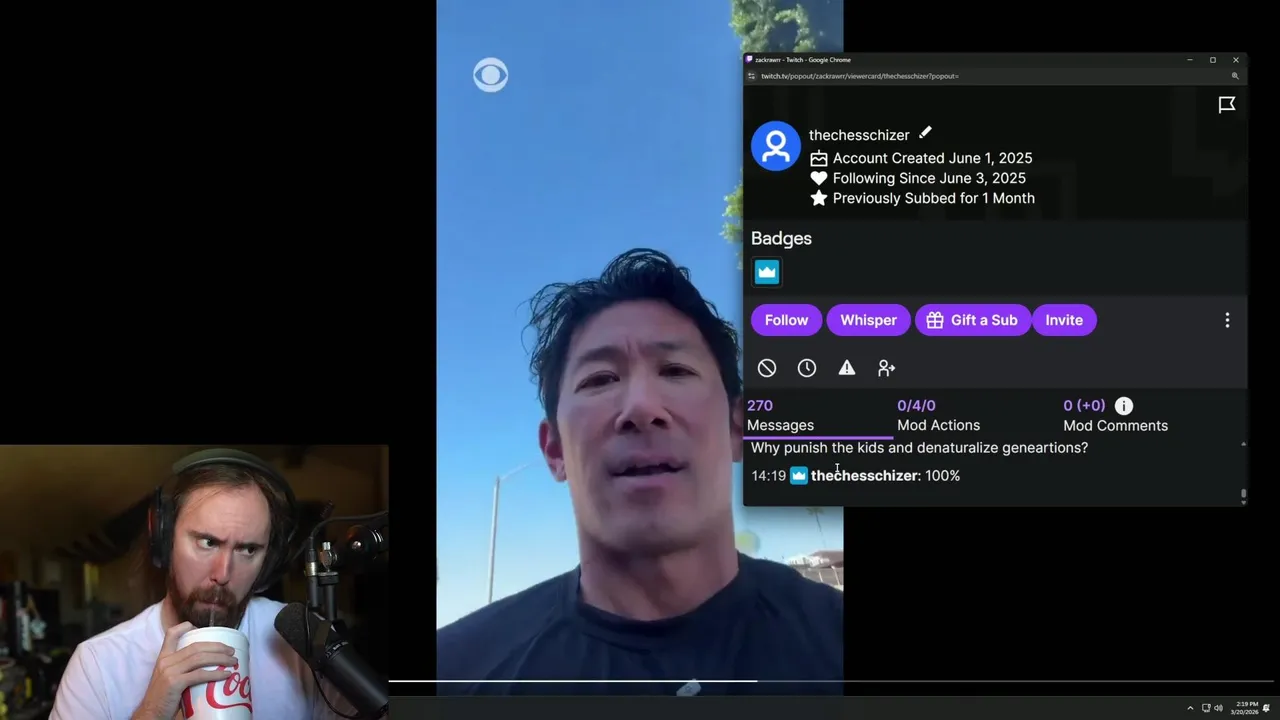1280x720 pixels.
Task: Click the CBS eye logo on the video
Action: coord(490,75)
